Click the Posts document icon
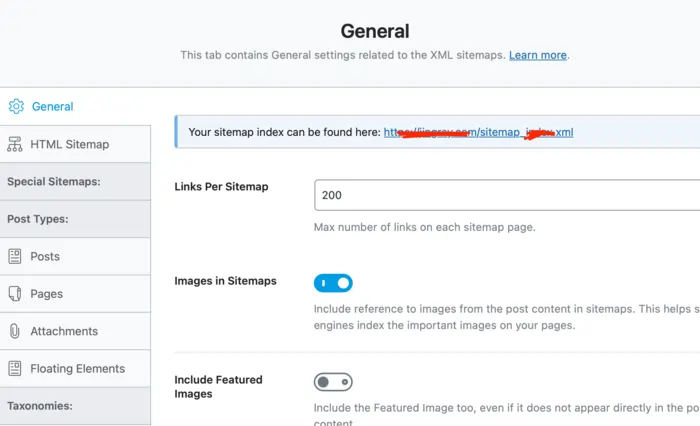The height and width of the screenshot is (426, 700). (14, 256)
